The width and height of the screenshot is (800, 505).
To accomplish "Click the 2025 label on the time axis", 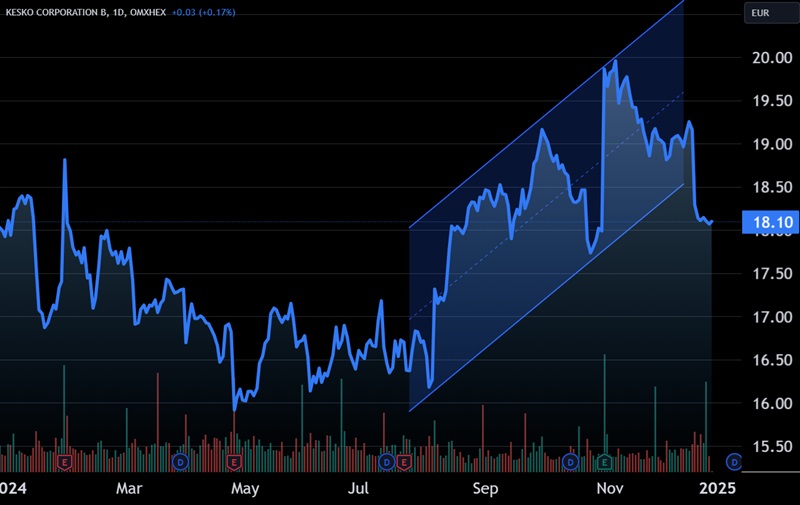I will (717, 489).
